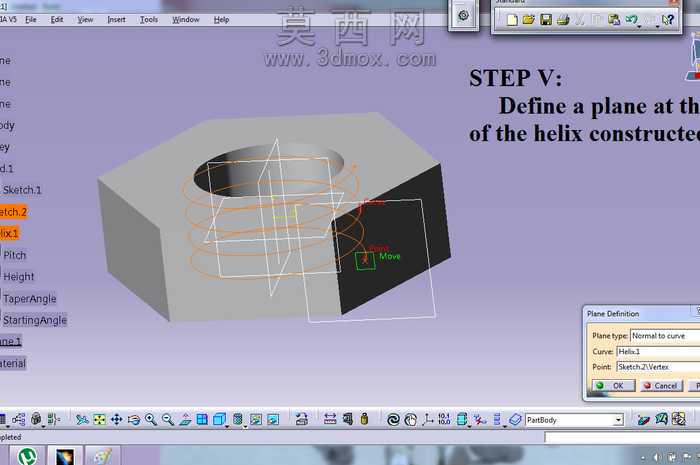Screen dimensions: 700x465
Task: Select the Pitch parameter in tree
Action: (15, 255)
